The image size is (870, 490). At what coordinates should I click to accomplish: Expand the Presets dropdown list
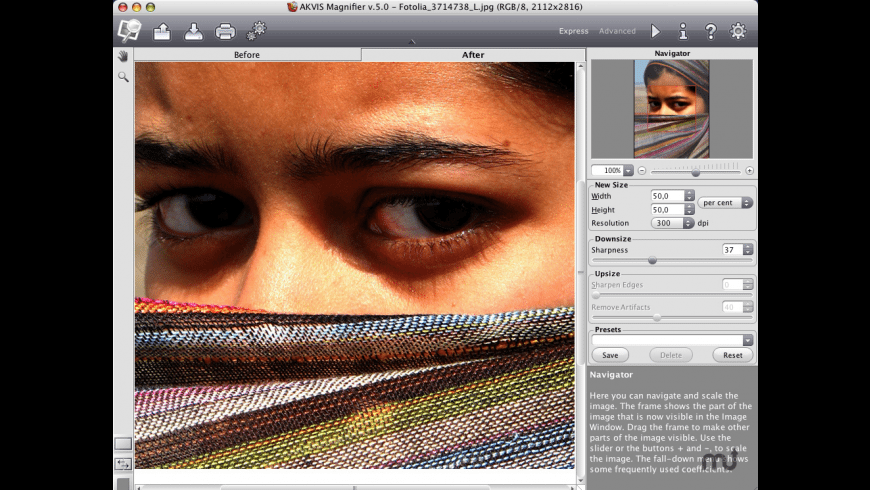(748, 340)
